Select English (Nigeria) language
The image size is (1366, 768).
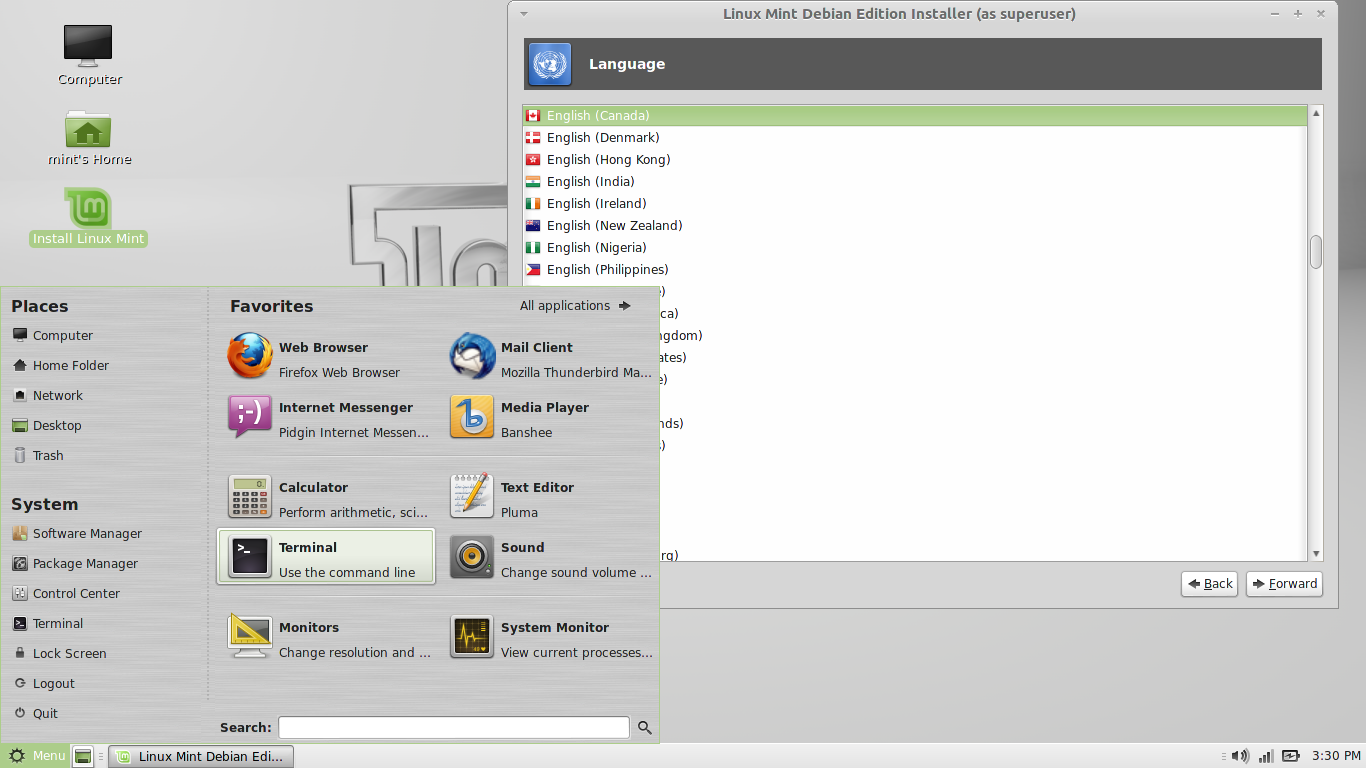point(915,248)
